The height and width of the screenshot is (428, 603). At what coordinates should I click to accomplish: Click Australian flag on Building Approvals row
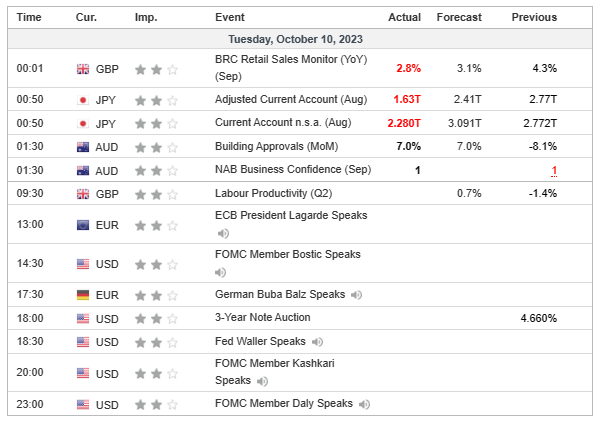(83, 146)
